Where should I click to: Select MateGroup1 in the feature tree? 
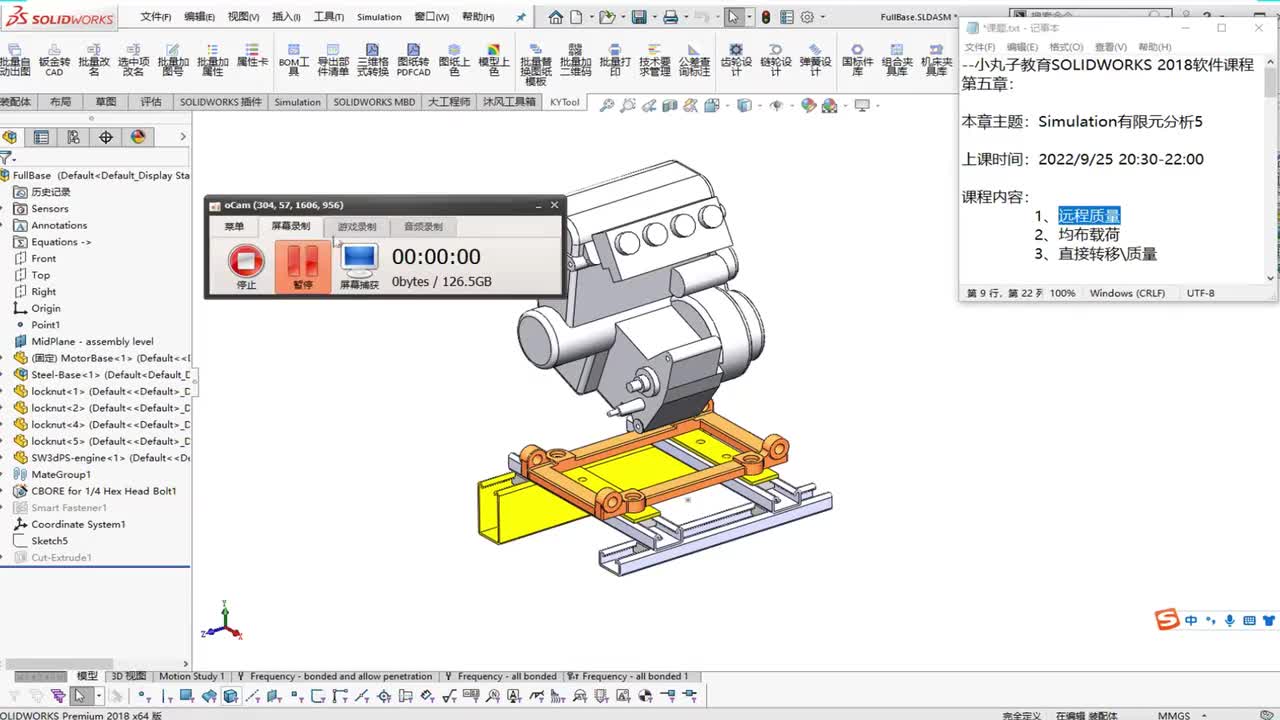pyautogui.click(x=60, y=474)
